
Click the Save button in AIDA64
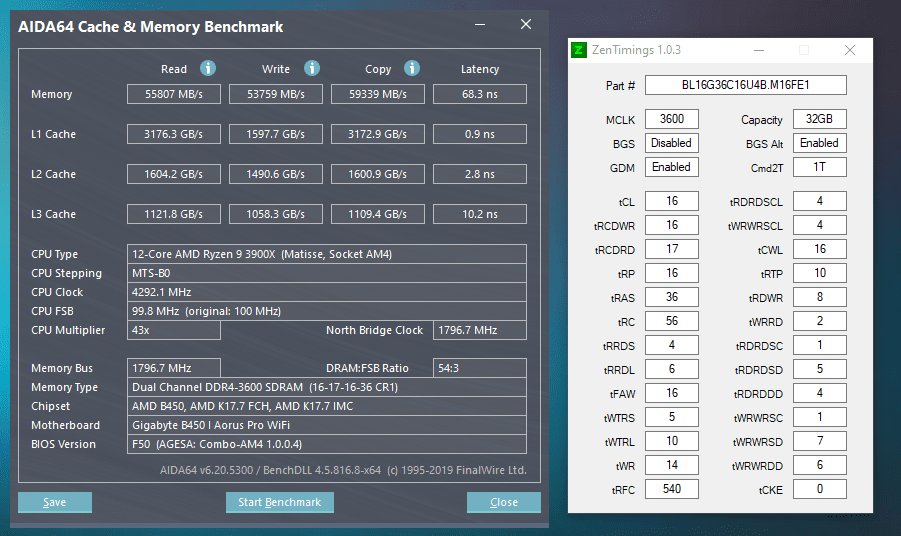(55, 502)
